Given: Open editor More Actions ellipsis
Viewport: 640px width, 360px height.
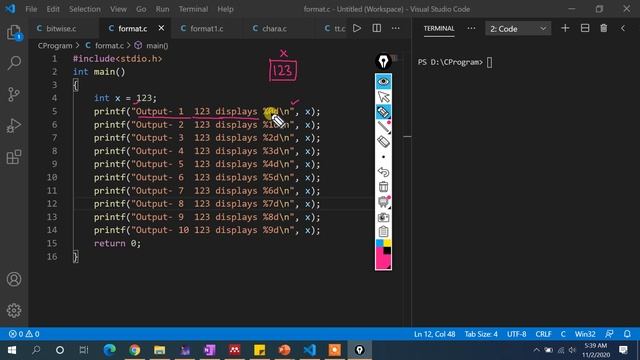Looking at the screenshot, I should (396, 28).
